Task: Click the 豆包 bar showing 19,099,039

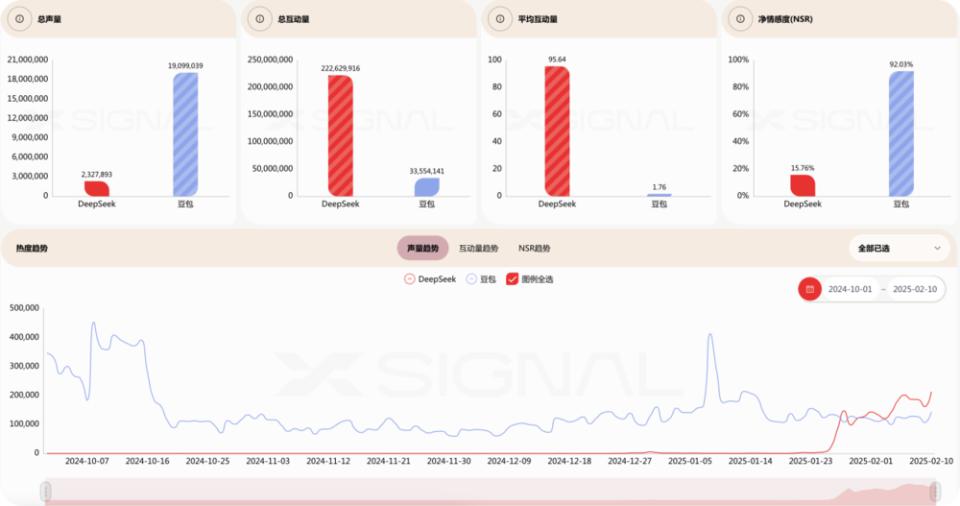Action: click(186, 134)
